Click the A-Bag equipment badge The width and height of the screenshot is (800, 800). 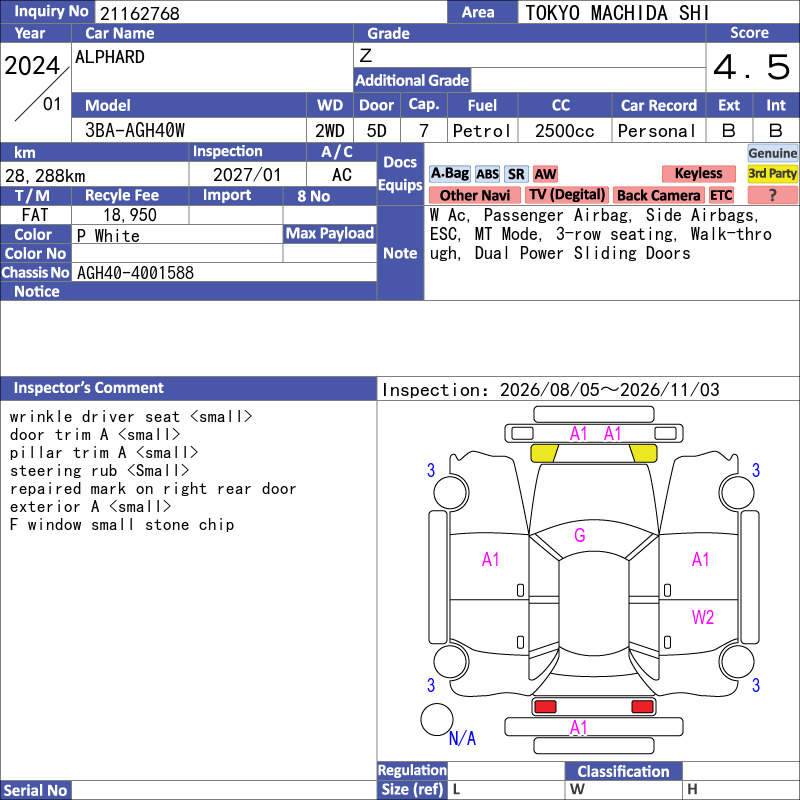pos(449,174)
